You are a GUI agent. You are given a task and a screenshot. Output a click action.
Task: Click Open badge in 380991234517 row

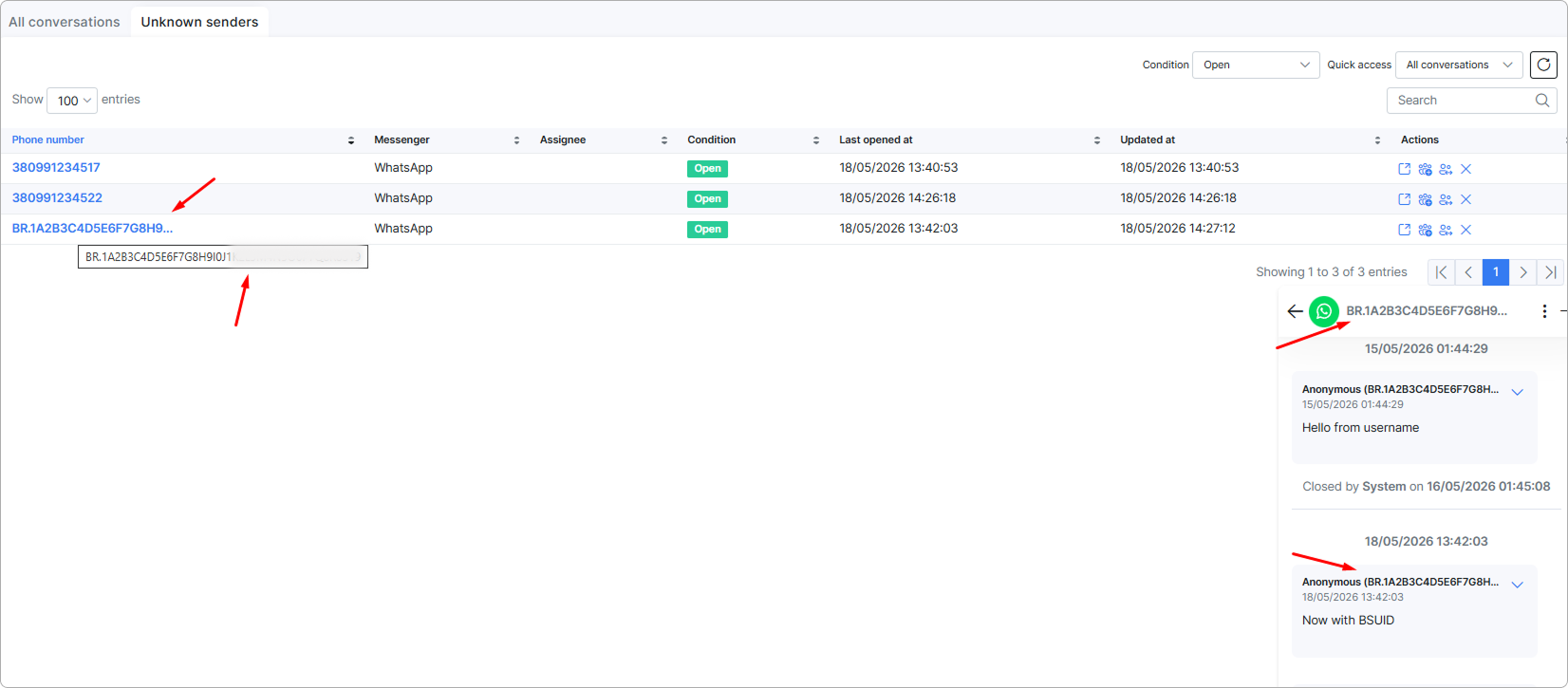[x=707, y=169]
